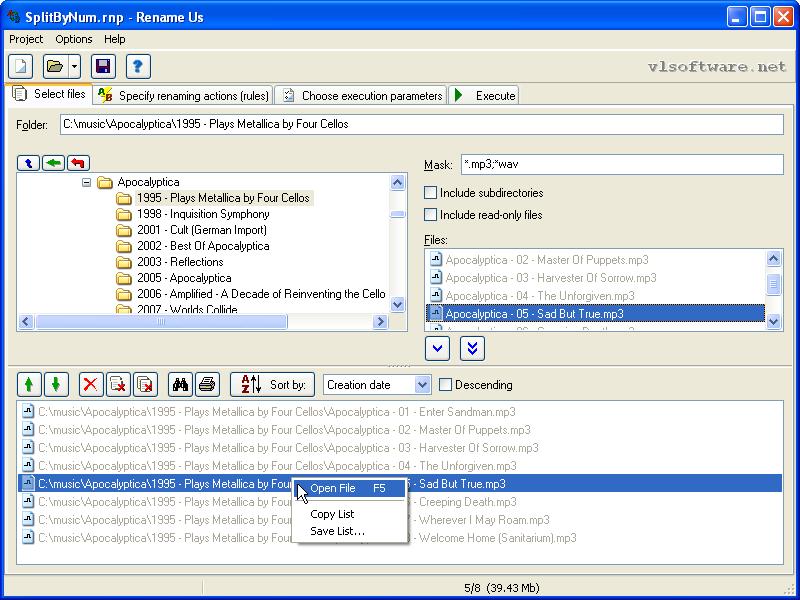Open help with the question mark icon
The width and height of the screenshot is (800, 600).
click(138, 66)
